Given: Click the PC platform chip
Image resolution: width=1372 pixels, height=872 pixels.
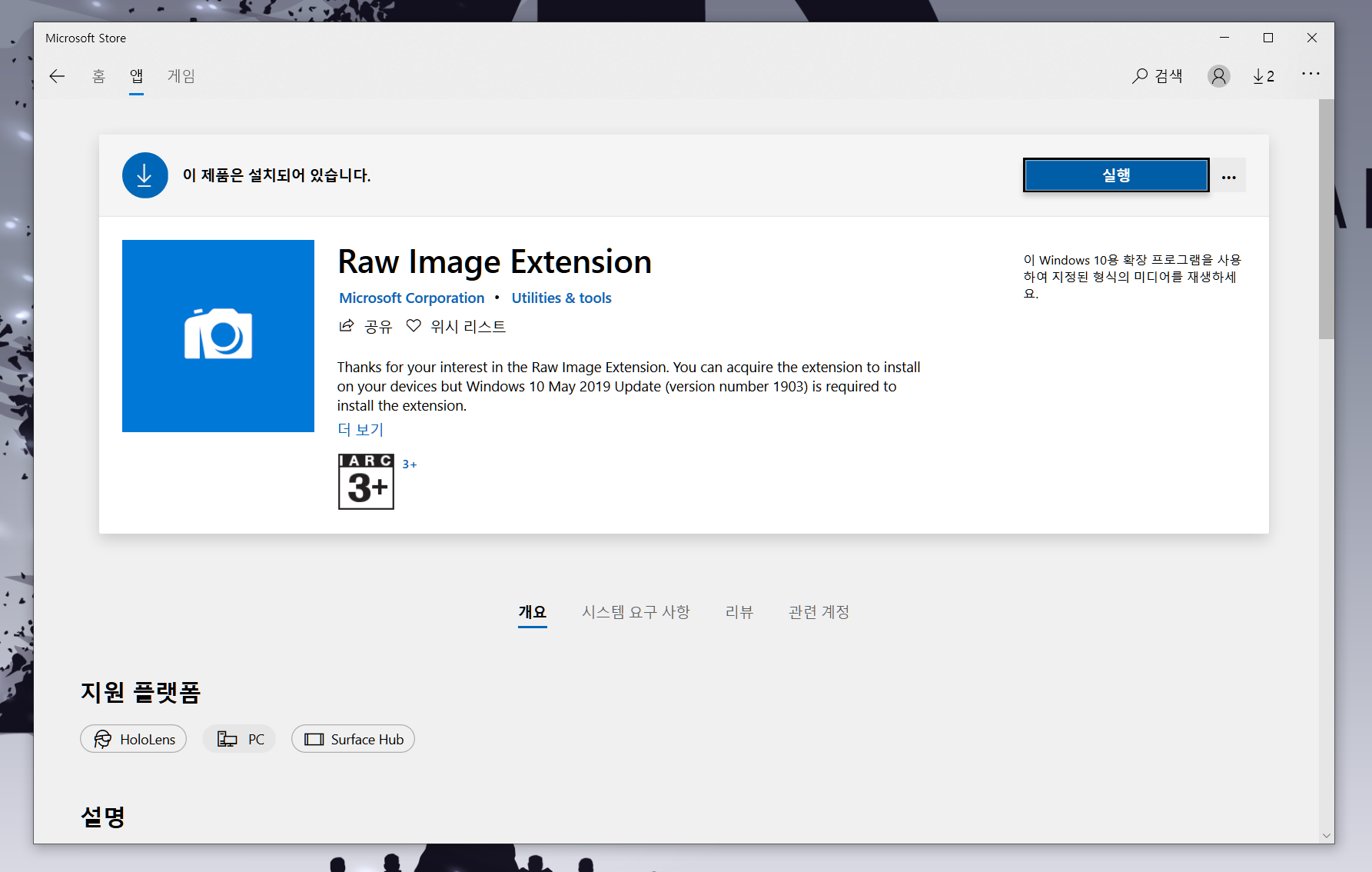Looking at the screenshot, I should 239,739.
